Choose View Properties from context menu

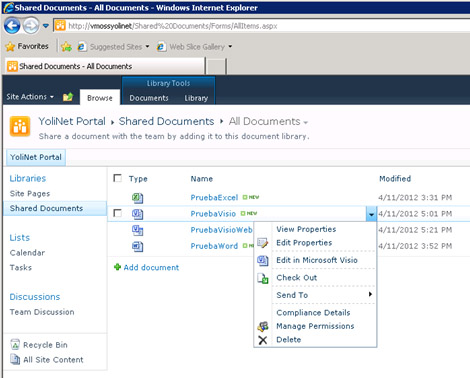pyautogui.click(x=306, y=229)
